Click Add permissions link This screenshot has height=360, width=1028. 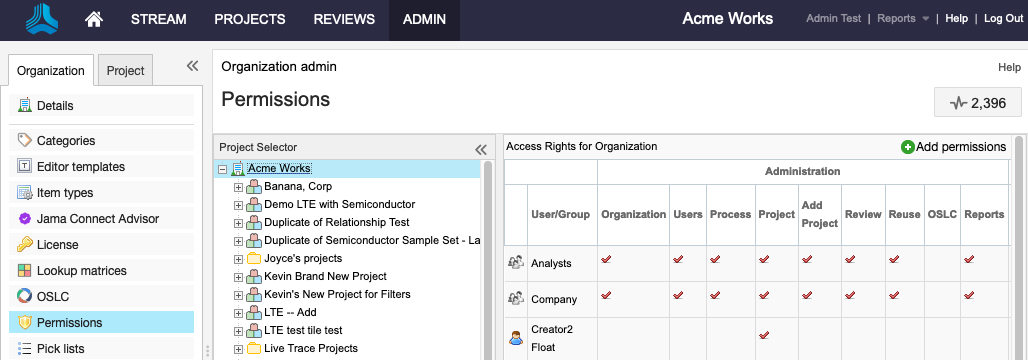pos(960,147)
